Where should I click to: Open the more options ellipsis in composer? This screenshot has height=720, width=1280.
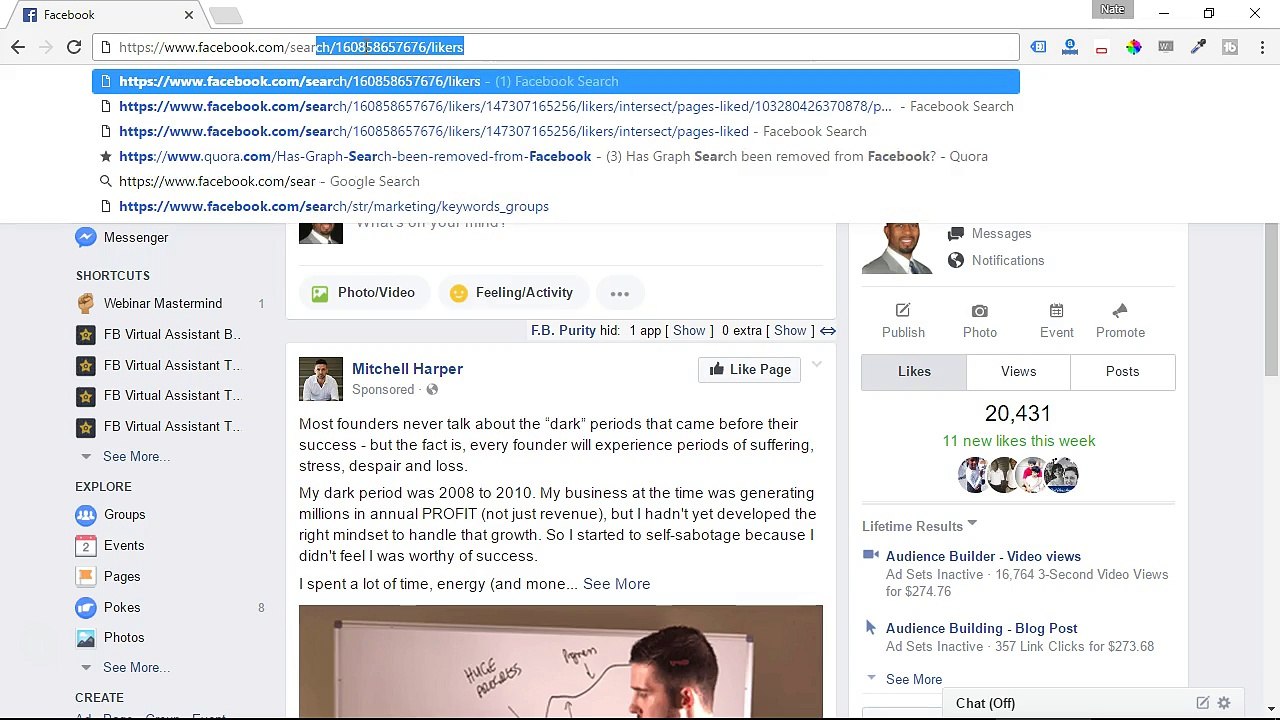point(620,293)
